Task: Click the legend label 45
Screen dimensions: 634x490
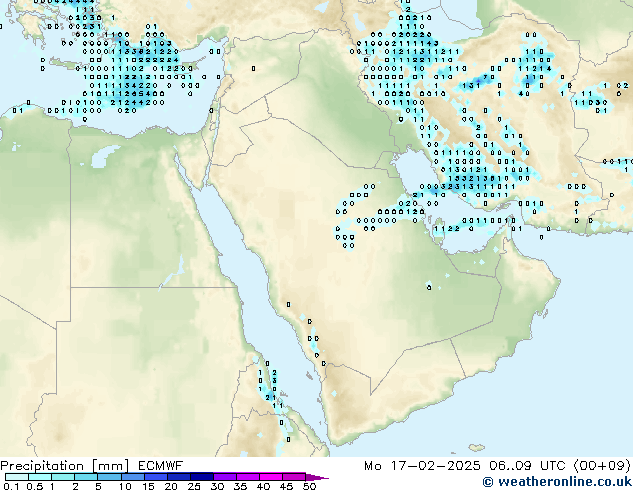Action: pyautogui.click(x=286, y=486)
